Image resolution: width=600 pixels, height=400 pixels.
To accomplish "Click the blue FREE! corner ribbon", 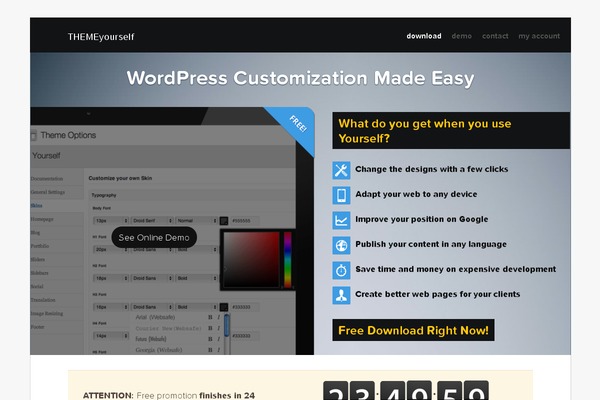I will 297,124.
